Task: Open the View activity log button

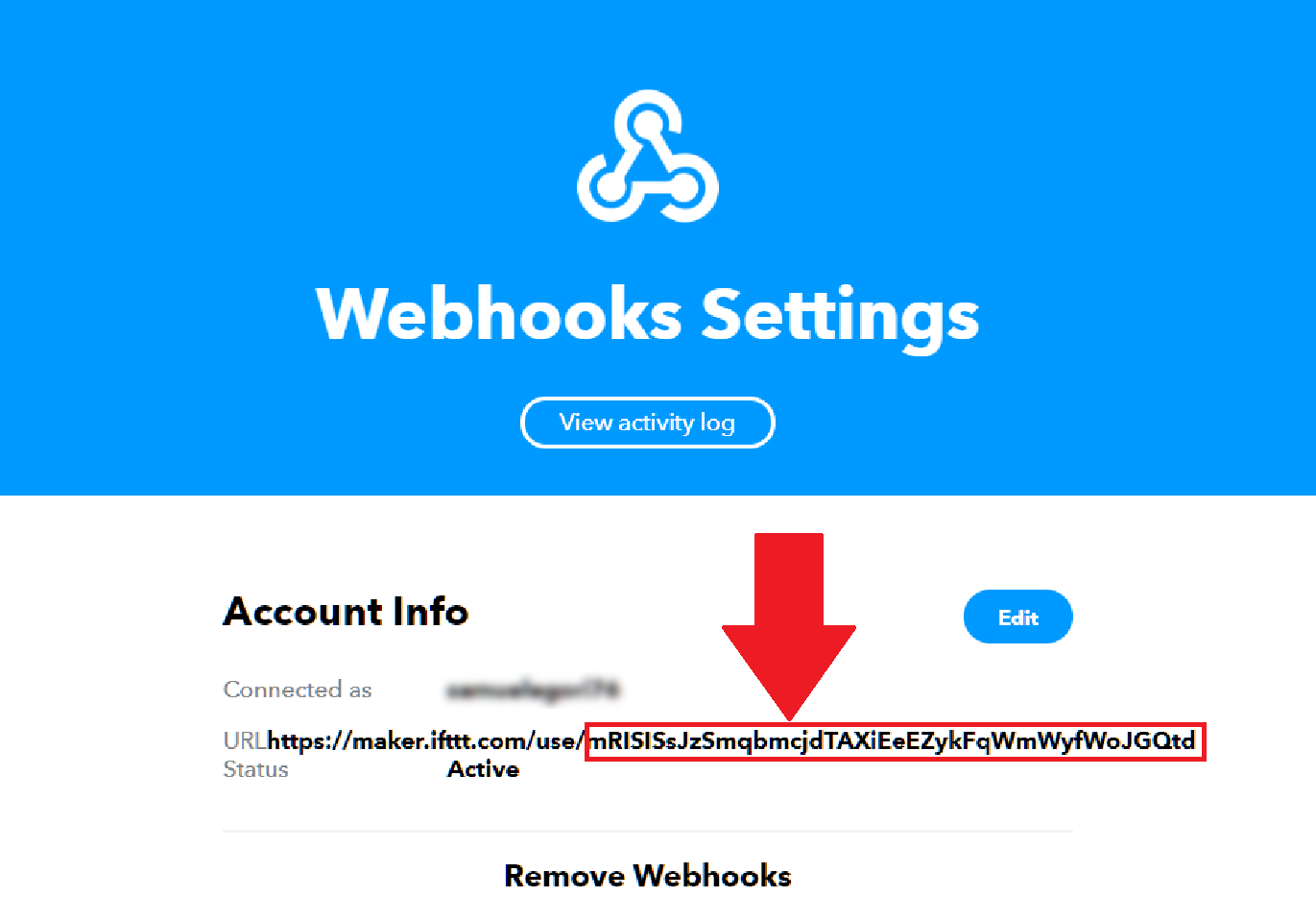Action: pos(648,423)
